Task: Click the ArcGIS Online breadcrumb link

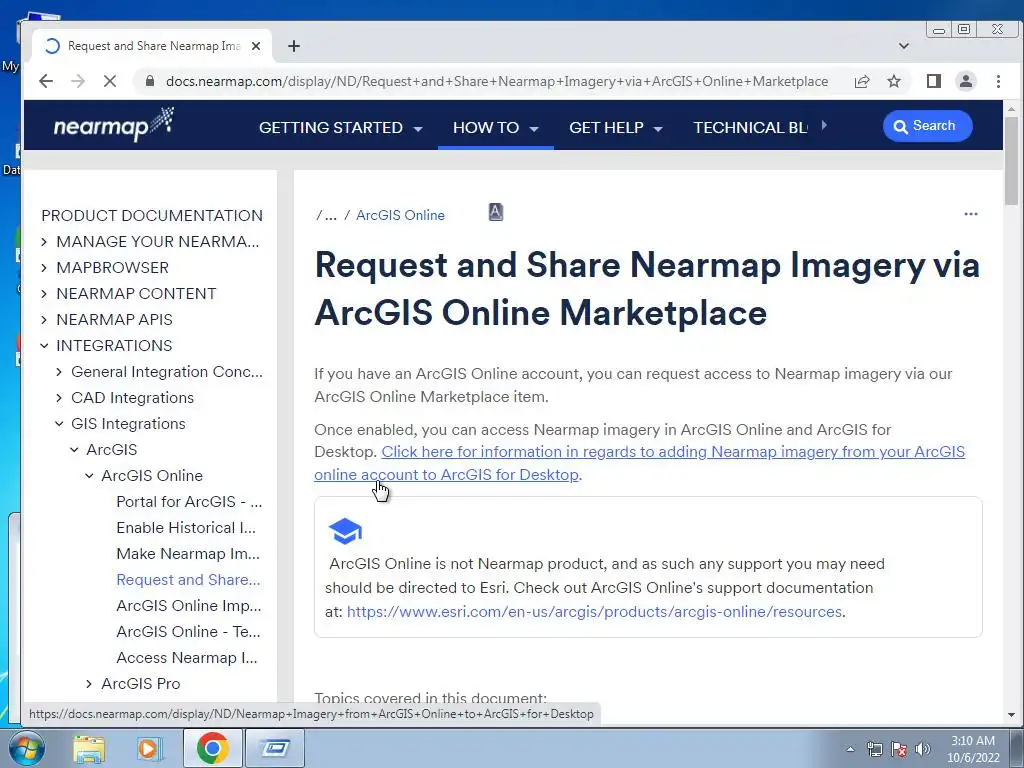Action: coord(400,216)
